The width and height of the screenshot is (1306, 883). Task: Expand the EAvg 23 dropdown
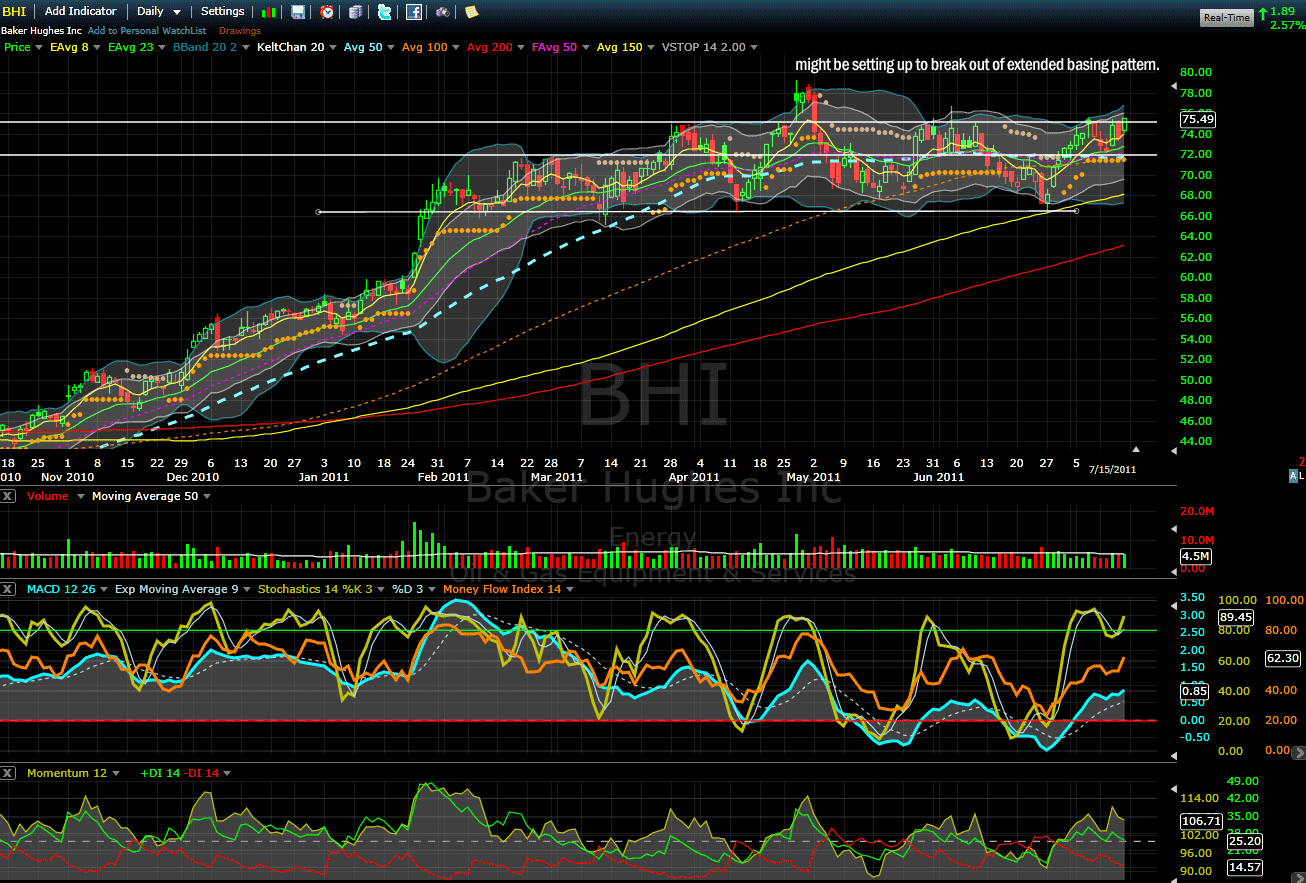click(162, 47)
